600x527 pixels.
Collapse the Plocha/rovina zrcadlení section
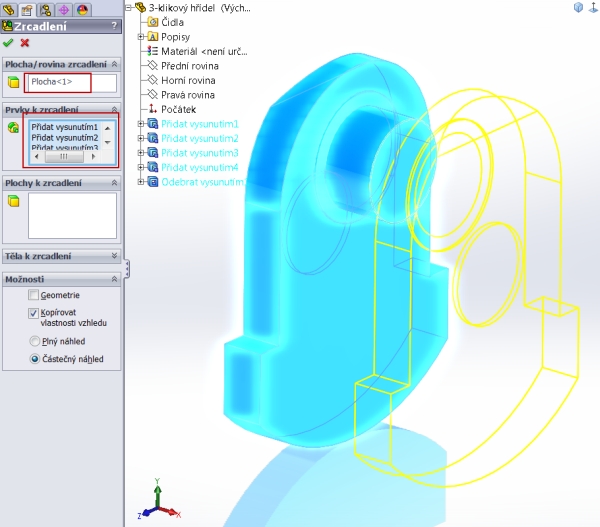pyautogui.click(x=114, y=64)
